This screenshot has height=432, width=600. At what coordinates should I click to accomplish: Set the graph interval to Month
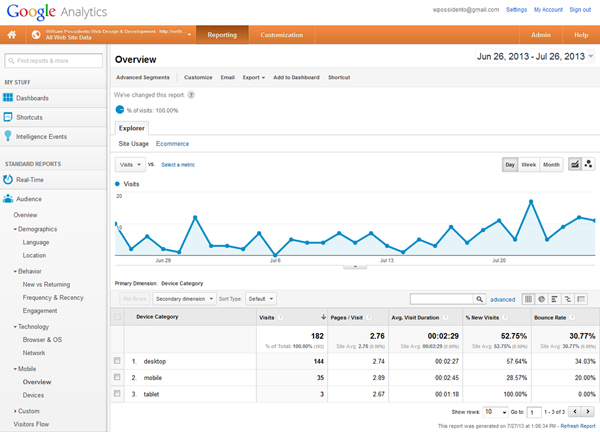(x=551, y=165)
